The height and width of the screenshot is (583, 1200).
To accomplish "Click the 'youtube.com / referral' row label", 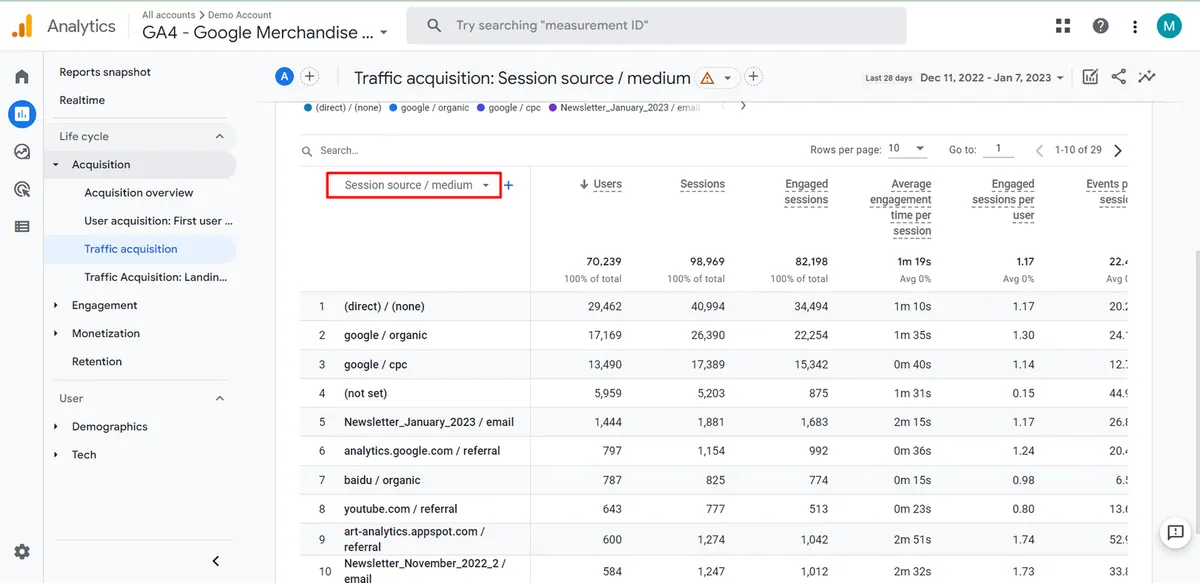I will tap(400, 509).
